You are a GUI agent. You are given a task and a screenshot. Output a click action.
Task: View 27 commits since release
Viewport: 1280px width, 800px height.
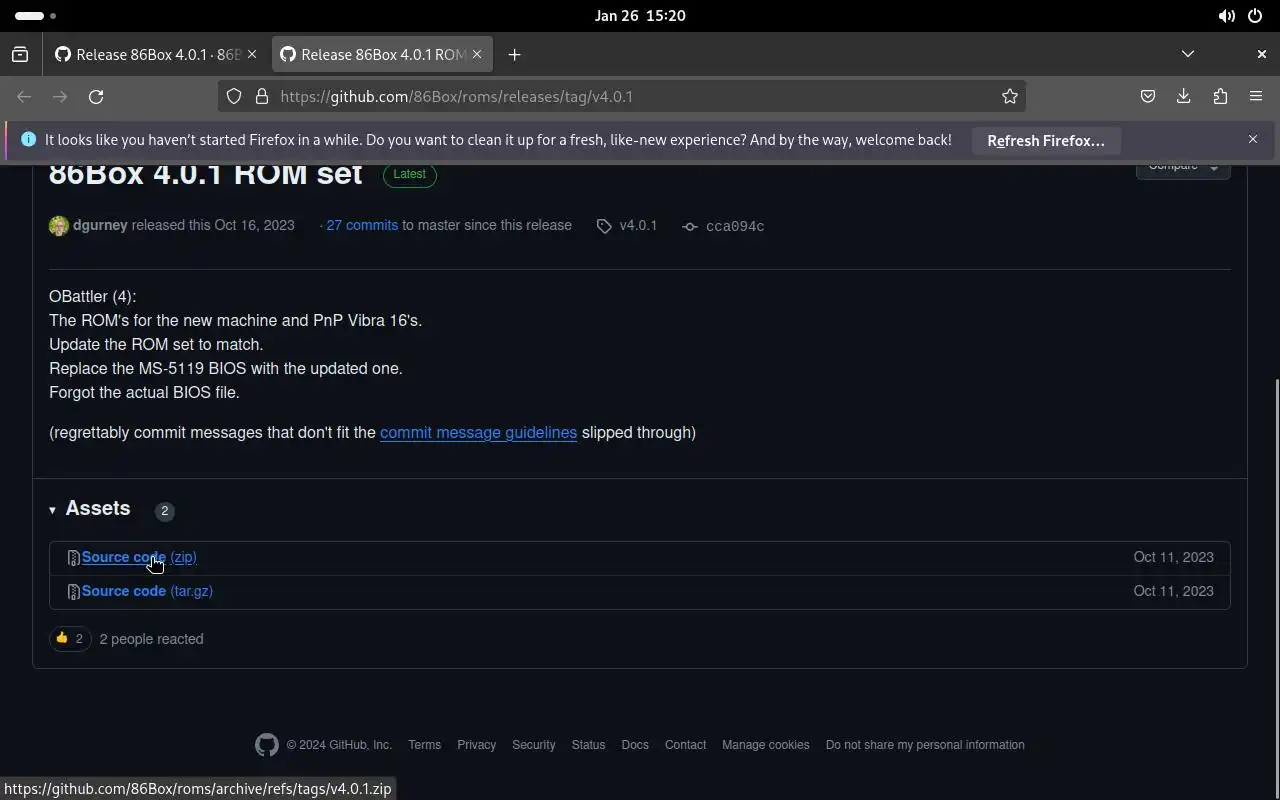pyautogui.click(x=362, y=226)
